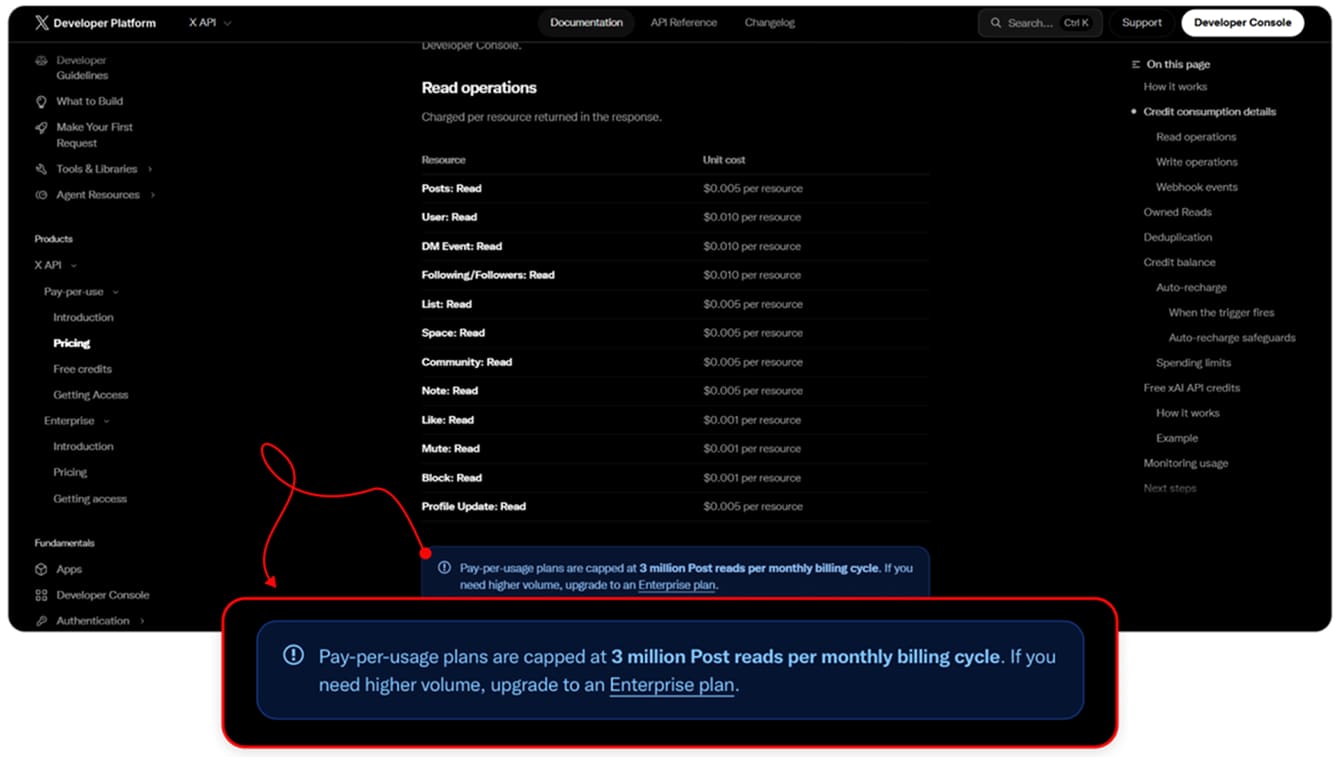Open Introduction under Enterprise
The height and width of the screenshot is (757, 1340).
tap(83, 448)
